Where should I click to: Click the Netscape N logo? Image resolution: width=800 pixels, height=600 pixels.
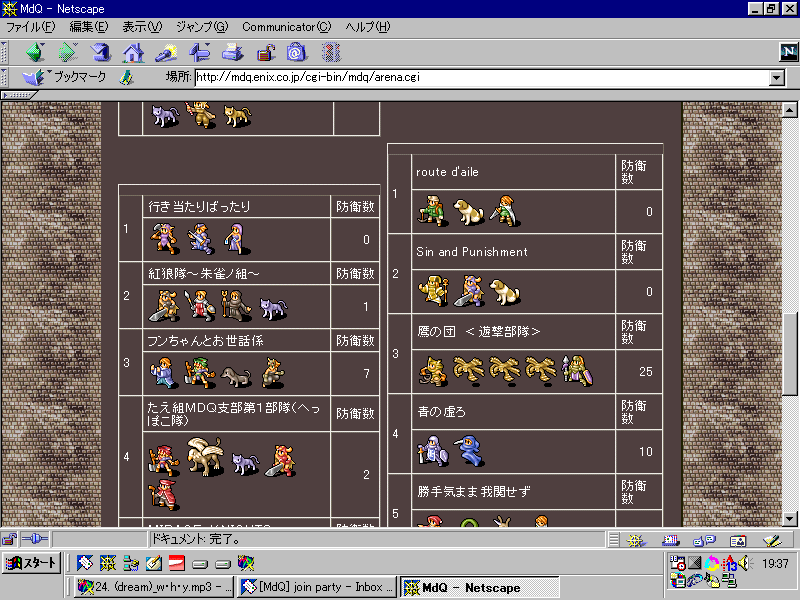788,52
